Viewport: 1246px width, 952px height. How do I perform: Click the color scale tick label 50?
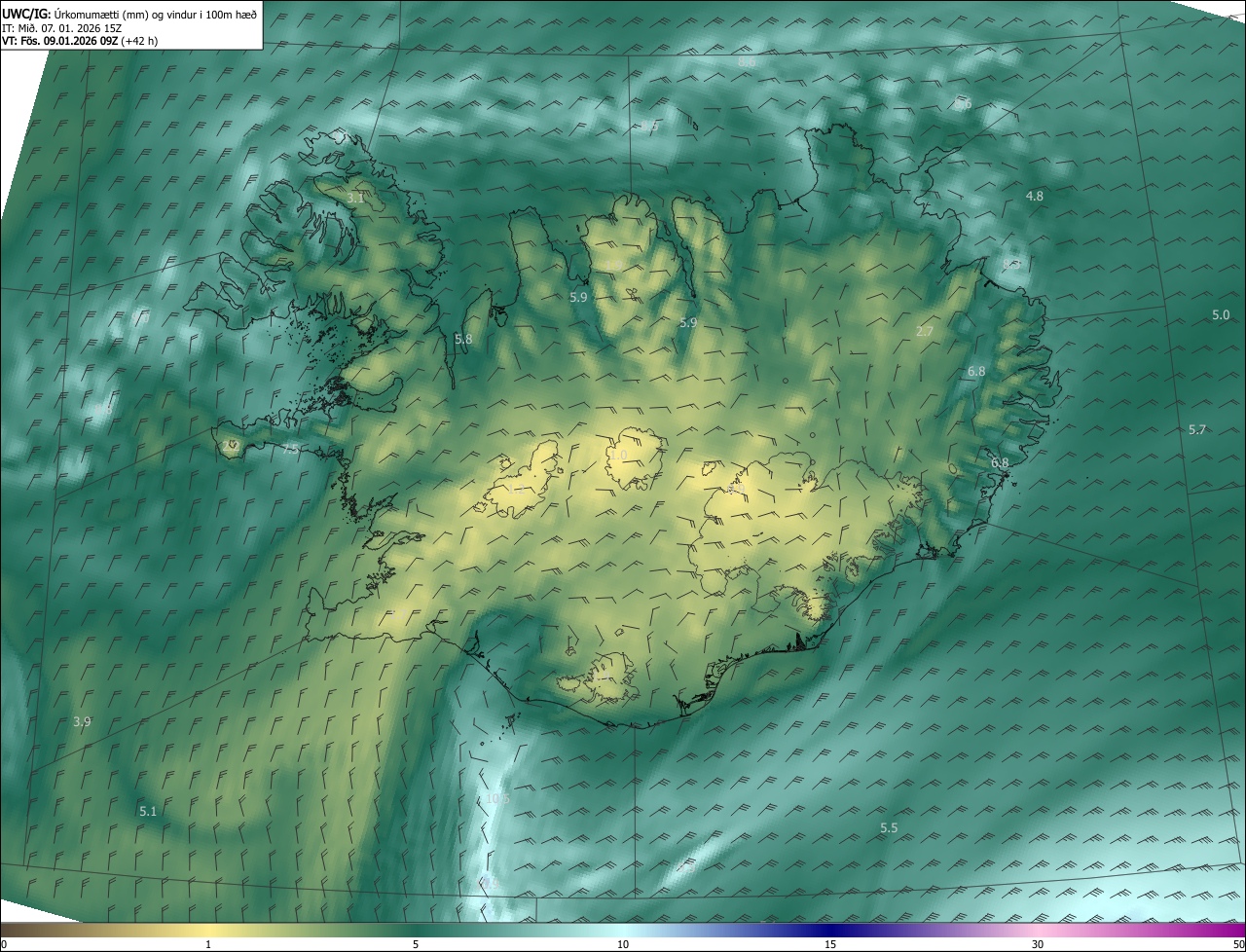(1238, 945)
